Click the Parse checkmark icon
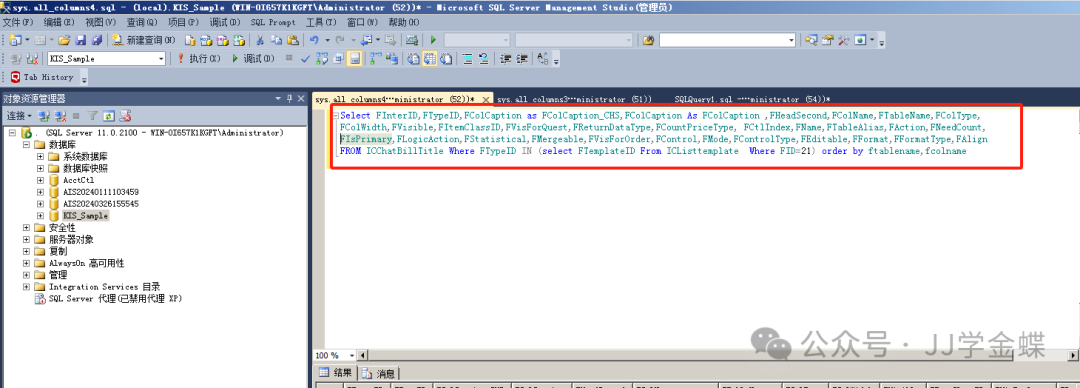 point(306,59)
